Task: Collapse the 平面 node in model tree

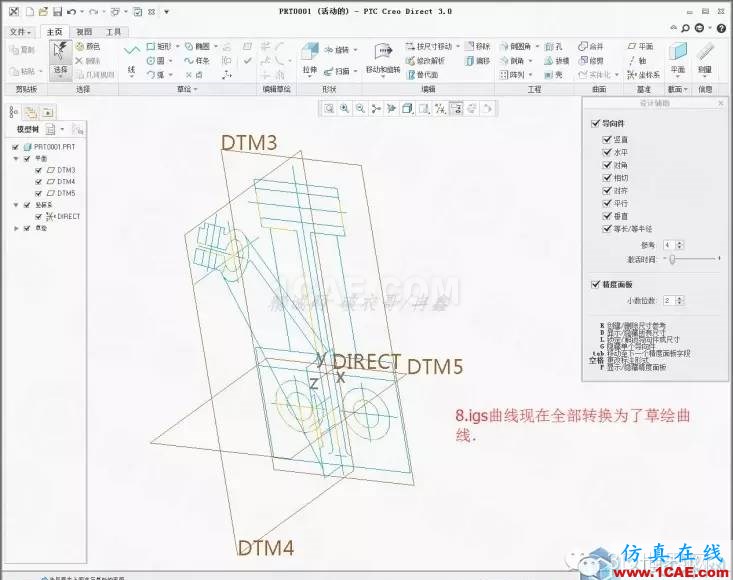Action: [16, 158]
